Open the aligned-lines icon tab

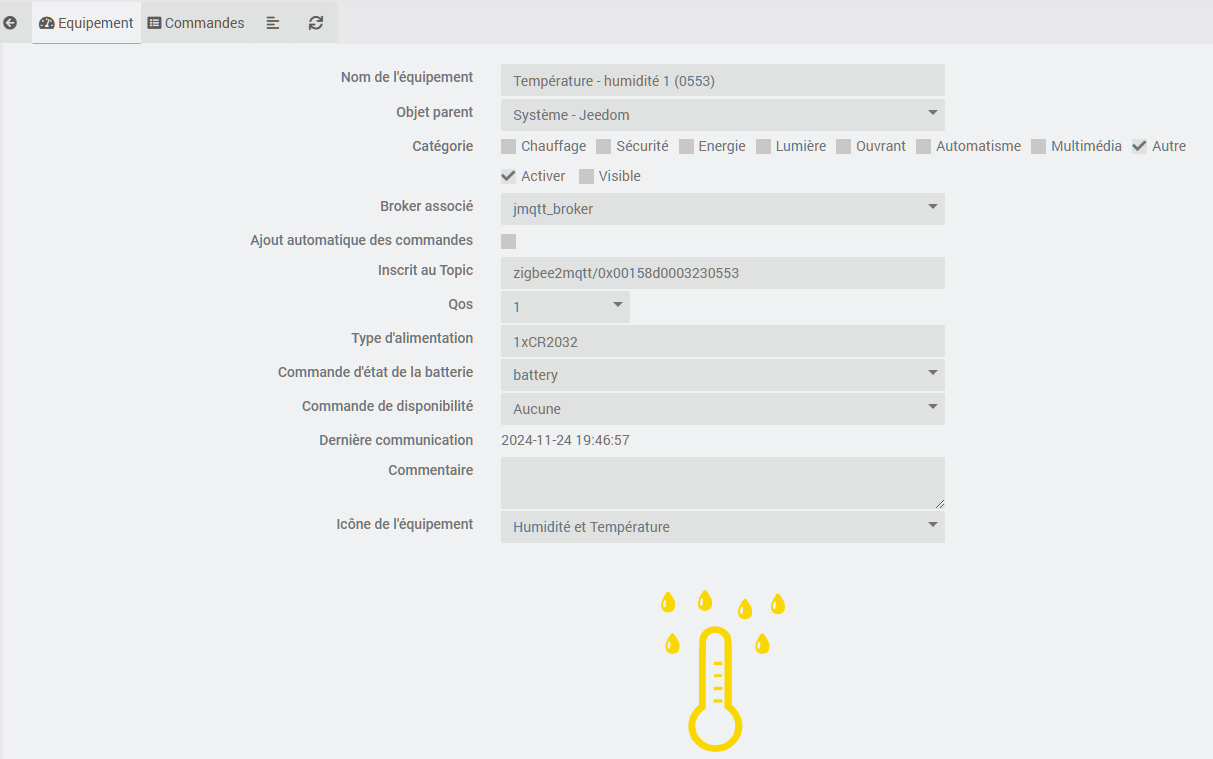point(273,23)
